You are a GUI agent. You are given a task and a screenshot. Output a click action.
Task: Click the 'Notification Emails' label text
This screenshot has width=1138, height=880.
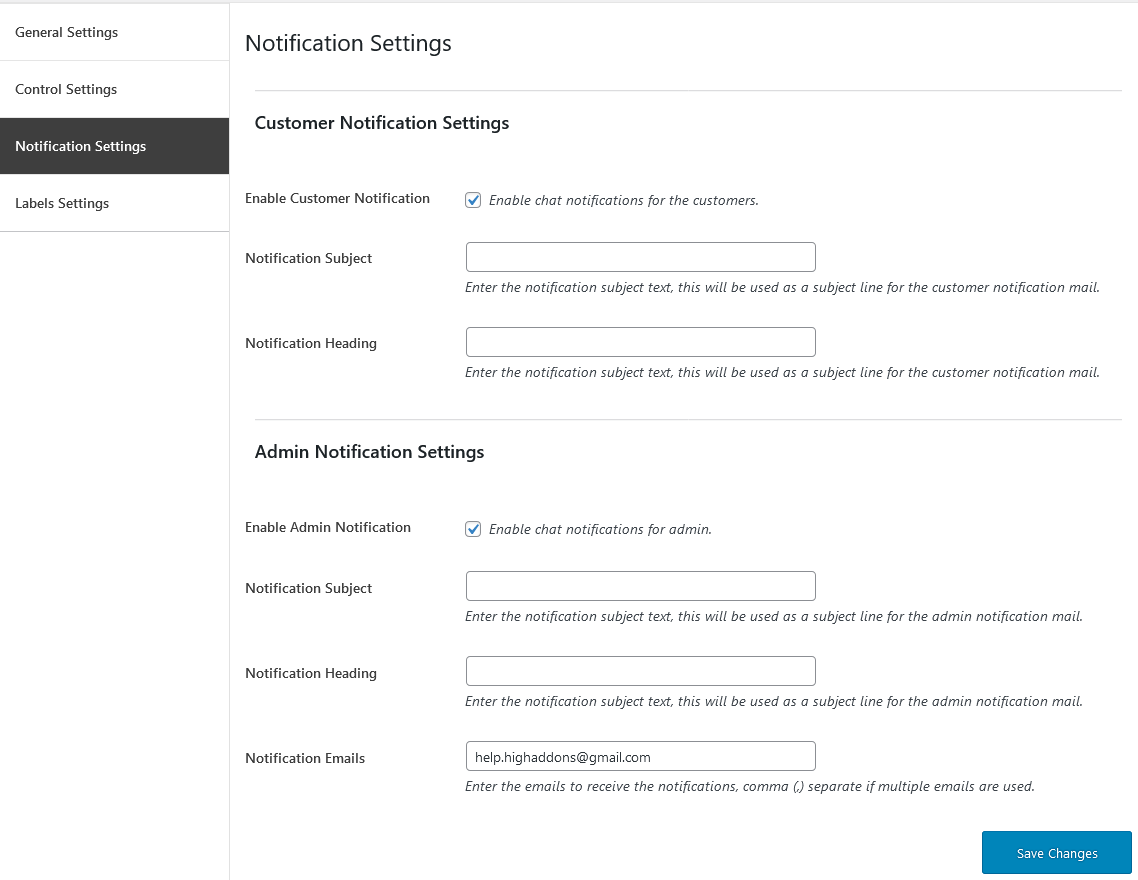(x=305, y=758)
